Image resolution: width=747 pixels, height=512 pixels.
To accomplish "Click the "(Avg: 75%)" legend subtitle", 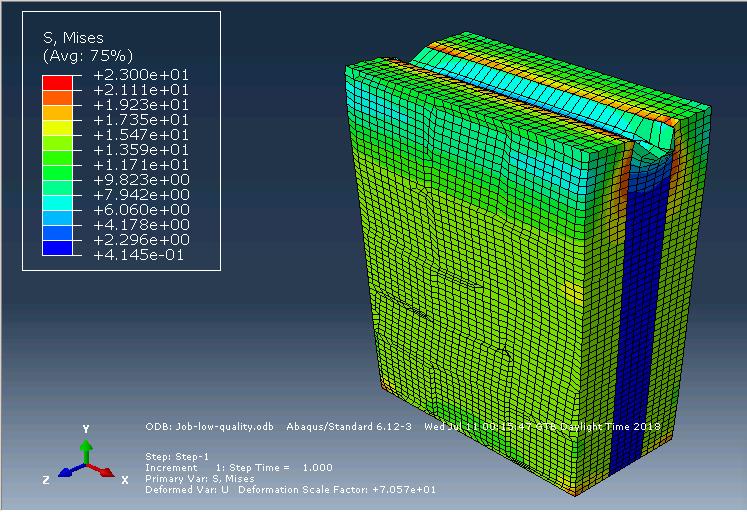I will coord(88,56).
